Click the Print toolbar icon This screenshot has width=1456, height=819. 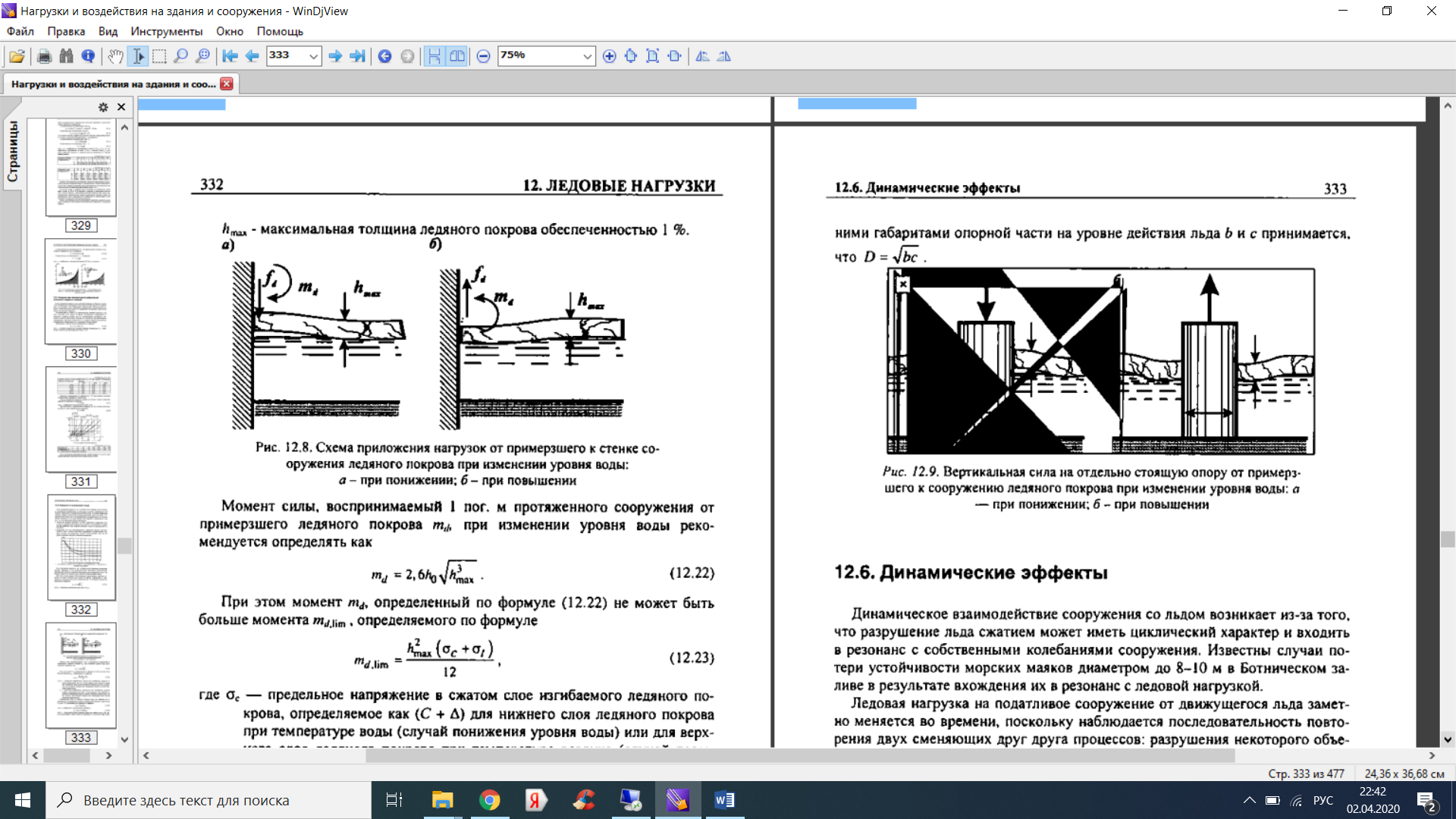pyautogui.click(x=44, y=56)
